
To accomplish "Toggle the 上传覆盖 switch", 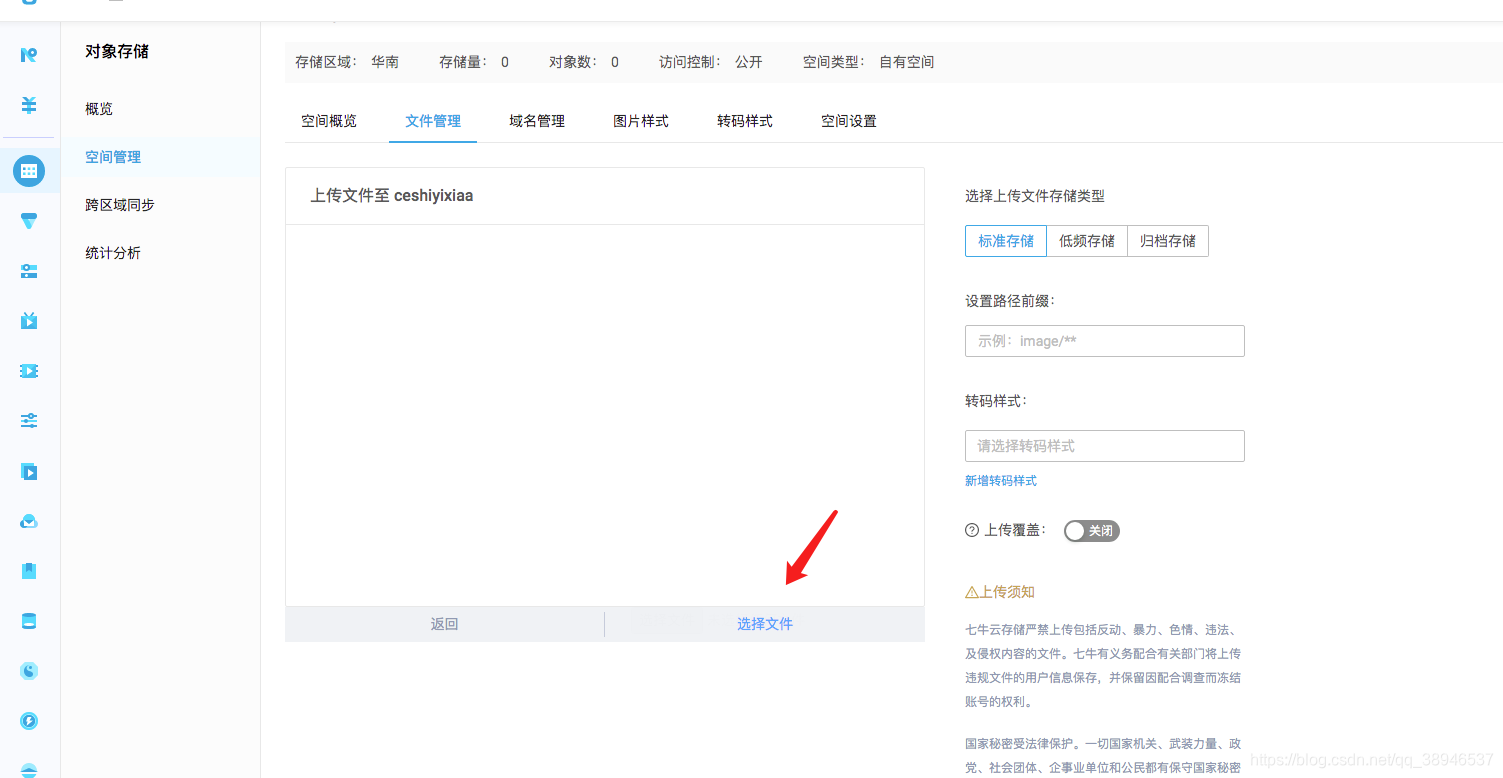I will tap(1092, 531).
